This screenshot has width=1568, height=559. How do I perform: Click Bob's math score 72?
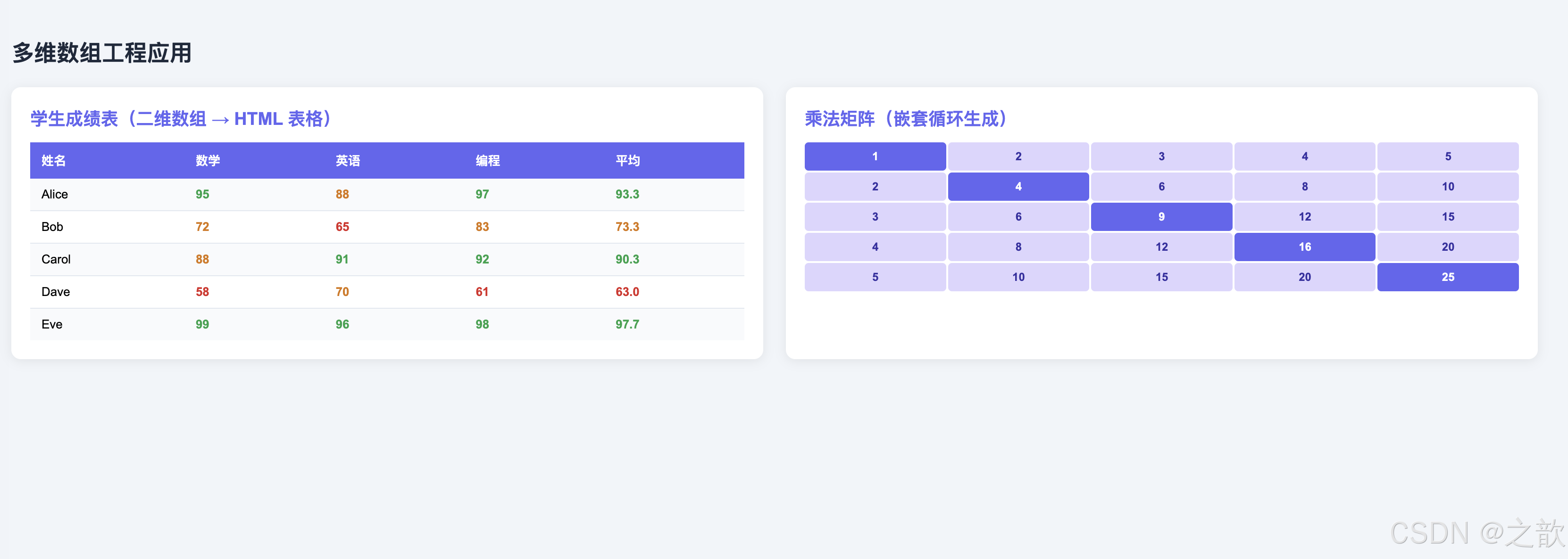pos(202,227)
